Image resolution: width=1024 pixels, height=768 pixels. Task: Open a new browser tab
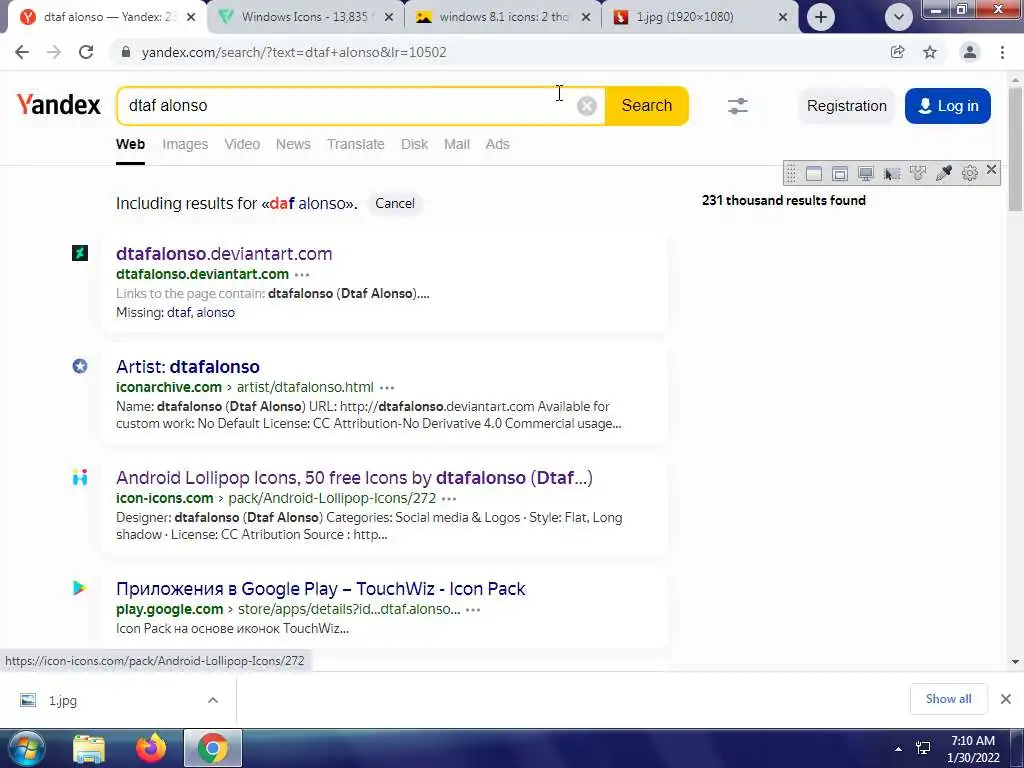point(821,17)
